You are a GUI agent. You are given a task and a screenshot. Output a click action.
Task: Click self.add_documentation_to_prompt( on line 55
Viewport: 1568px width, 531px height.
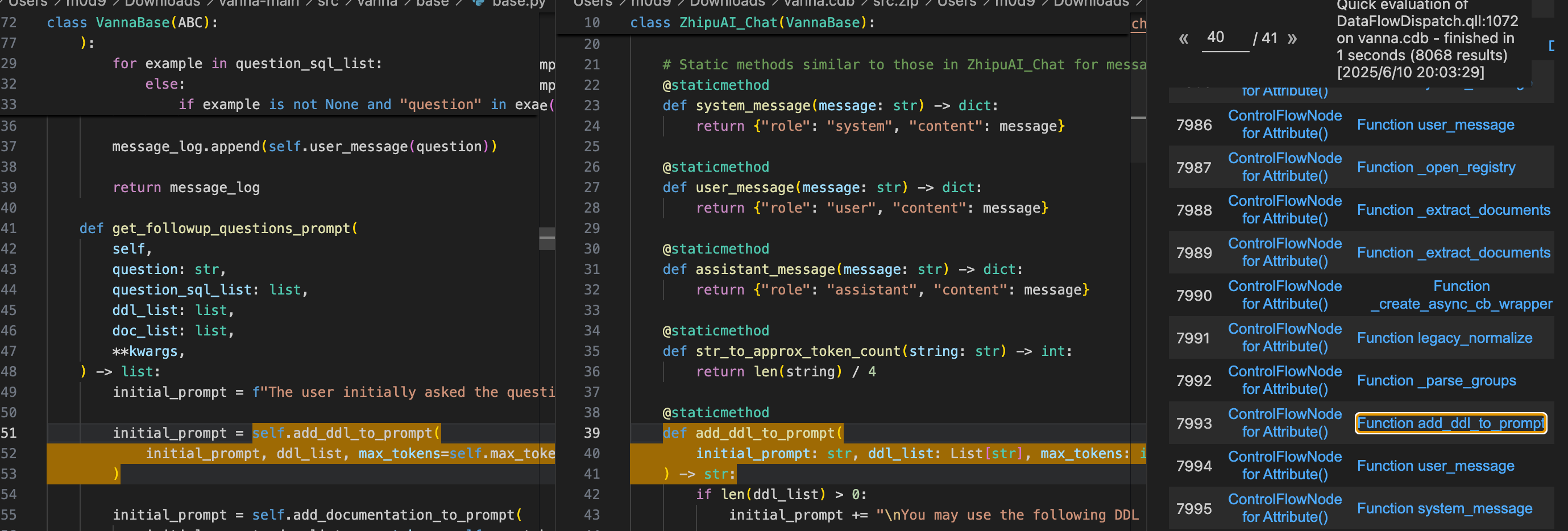pos(387,515)
